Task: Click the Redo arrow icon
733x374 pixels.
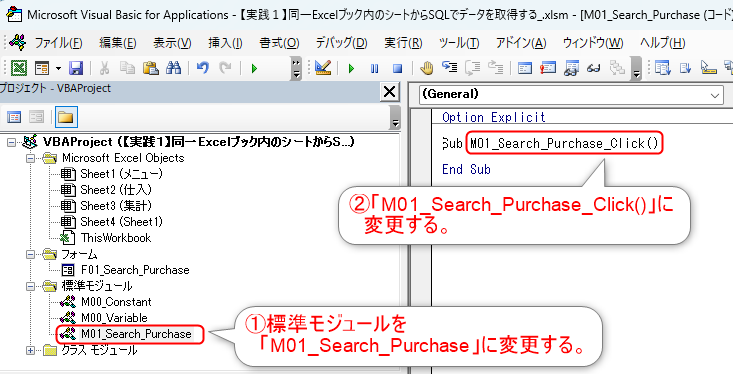Action: pos(225,69)
